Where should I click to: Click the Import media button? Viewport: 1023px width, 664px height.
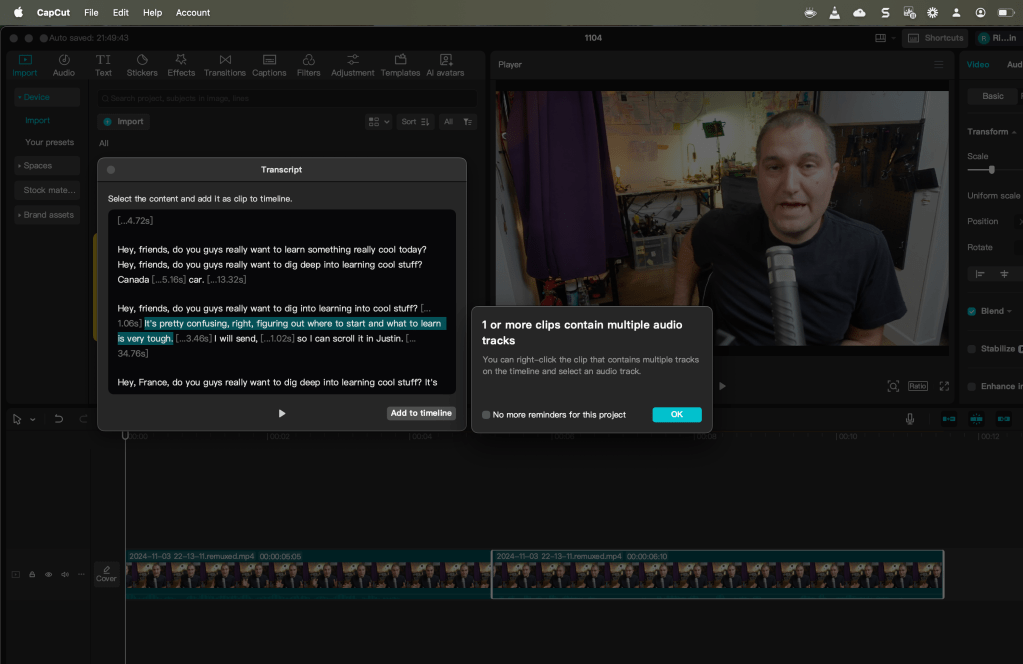pos(123,121)
